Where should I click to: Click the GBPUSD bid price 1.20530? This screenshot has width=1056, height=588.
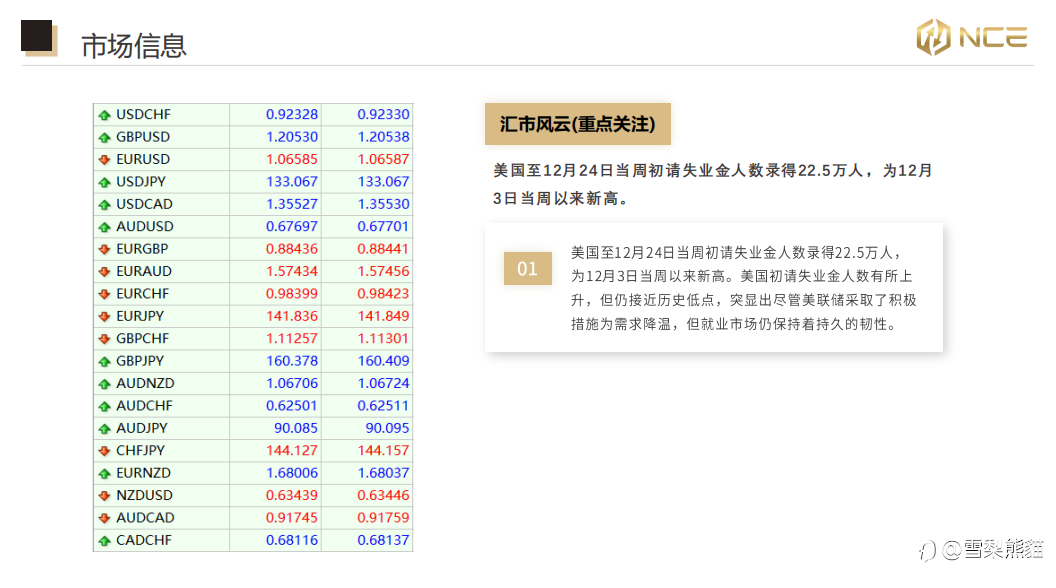(292, 137)
